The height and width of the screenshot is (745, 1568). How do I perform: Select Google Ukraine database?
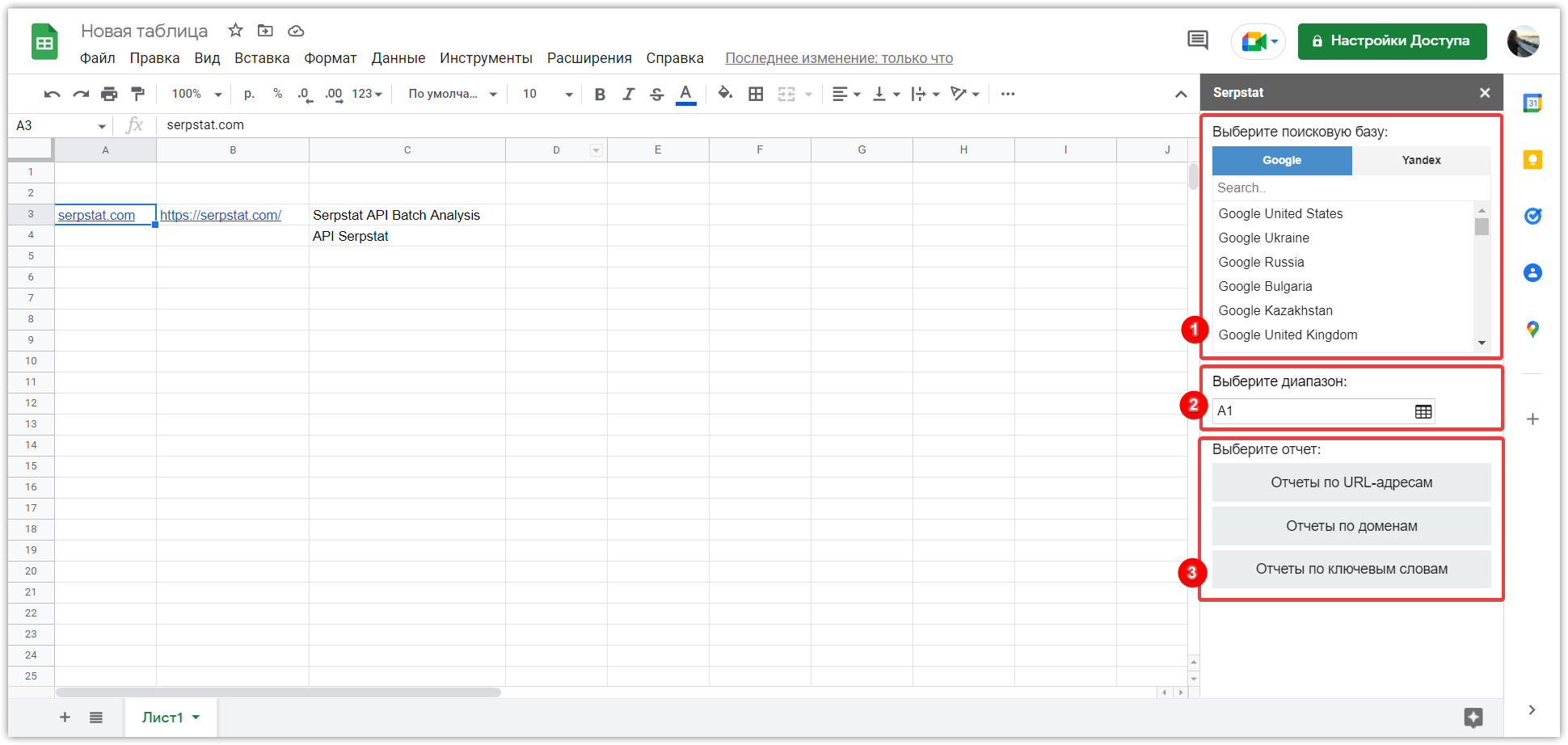(x=1263, y=238)
